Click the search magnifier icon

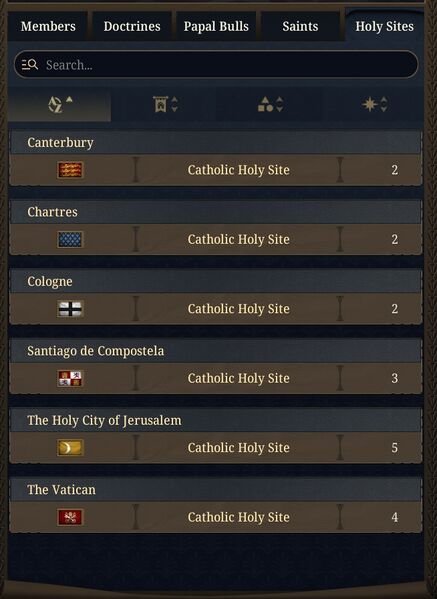[30, 65]
